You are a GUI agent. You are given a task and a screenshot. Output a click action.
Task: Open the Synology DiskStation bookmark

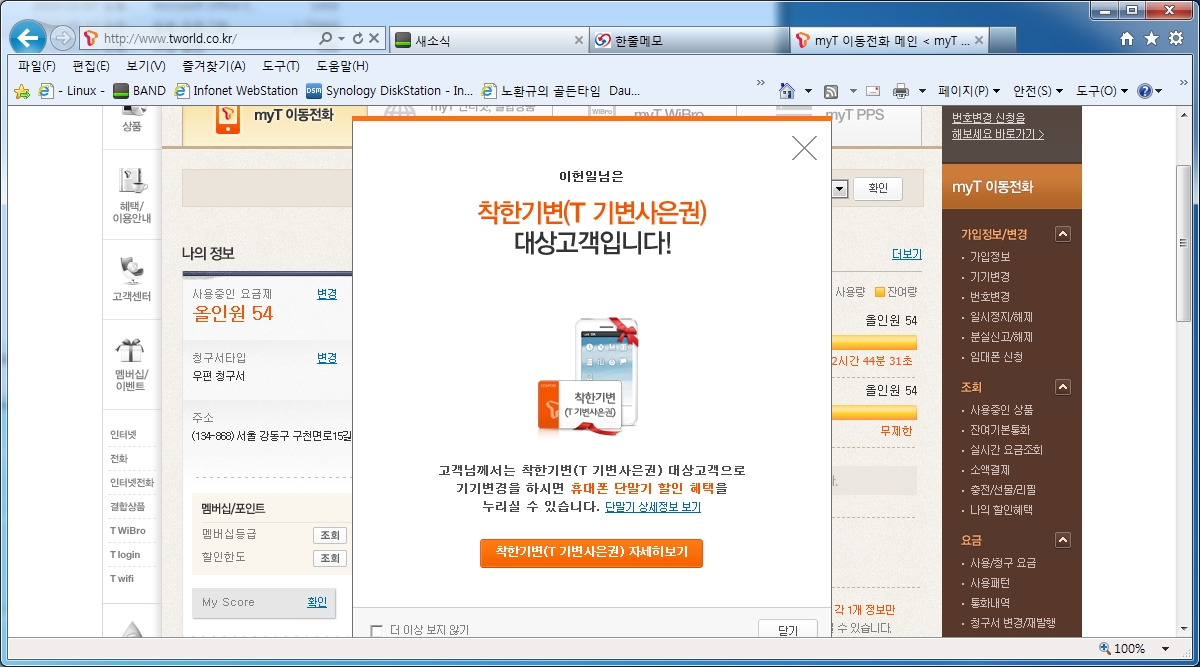coord(390,91)
